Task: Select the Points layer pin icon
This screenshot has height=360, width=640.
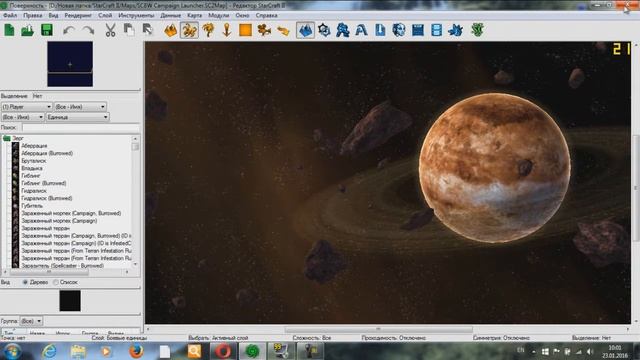Action: click(x=227, y=30)
